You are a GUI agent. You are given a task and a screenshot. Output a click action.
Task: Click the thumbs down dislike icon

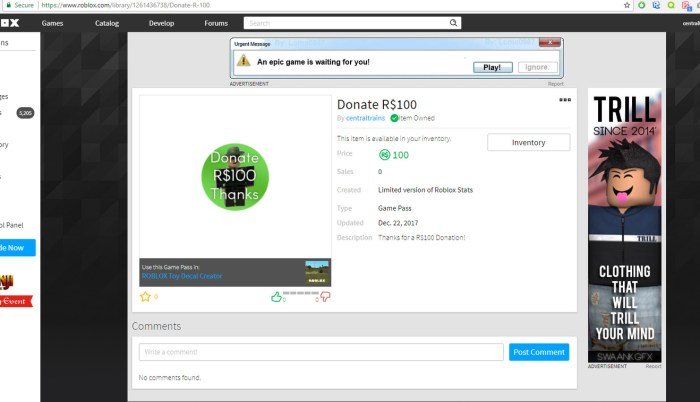(x=325, y=297)
